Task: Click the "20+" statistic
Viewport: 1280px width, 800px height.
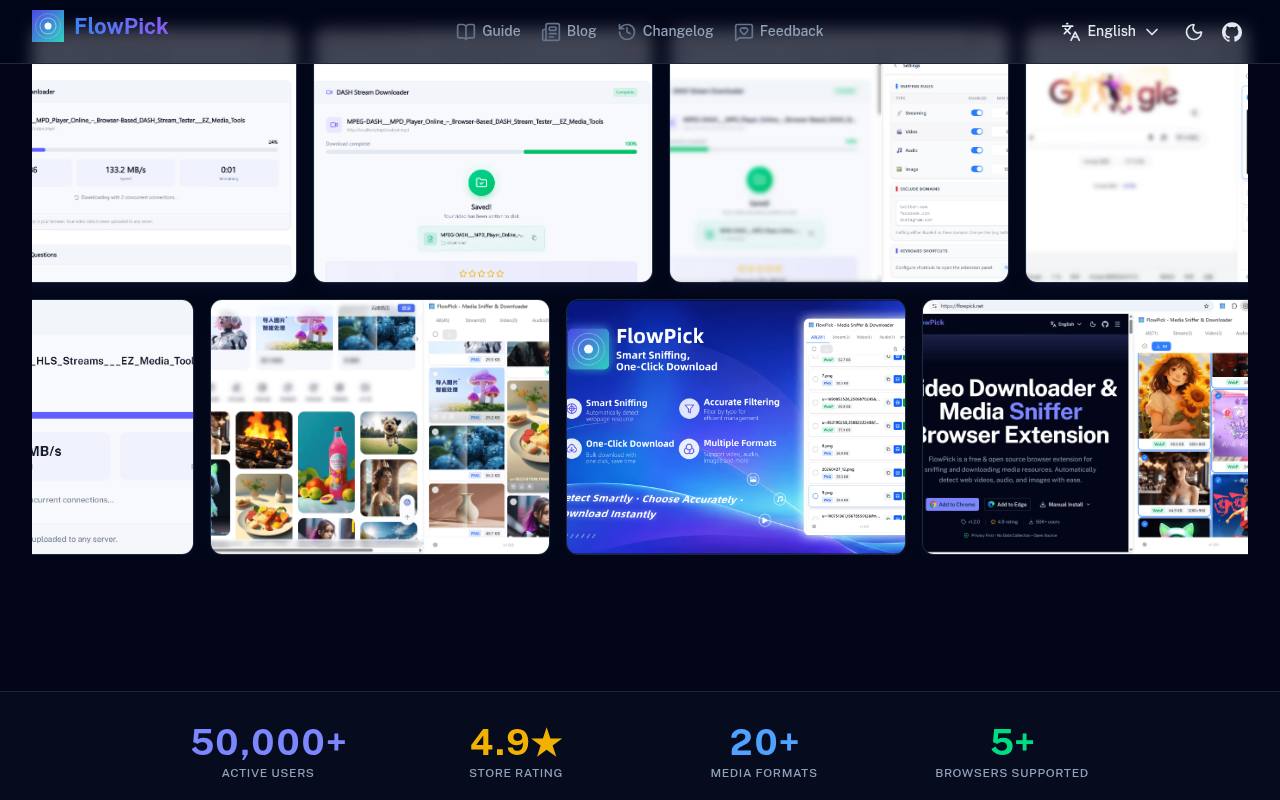Action: 764,742
